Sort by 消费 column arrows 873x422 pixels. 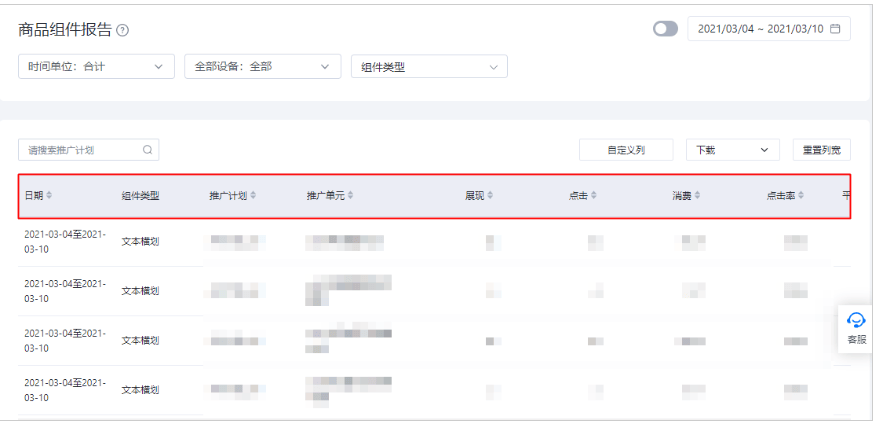[x=697, y=195]
